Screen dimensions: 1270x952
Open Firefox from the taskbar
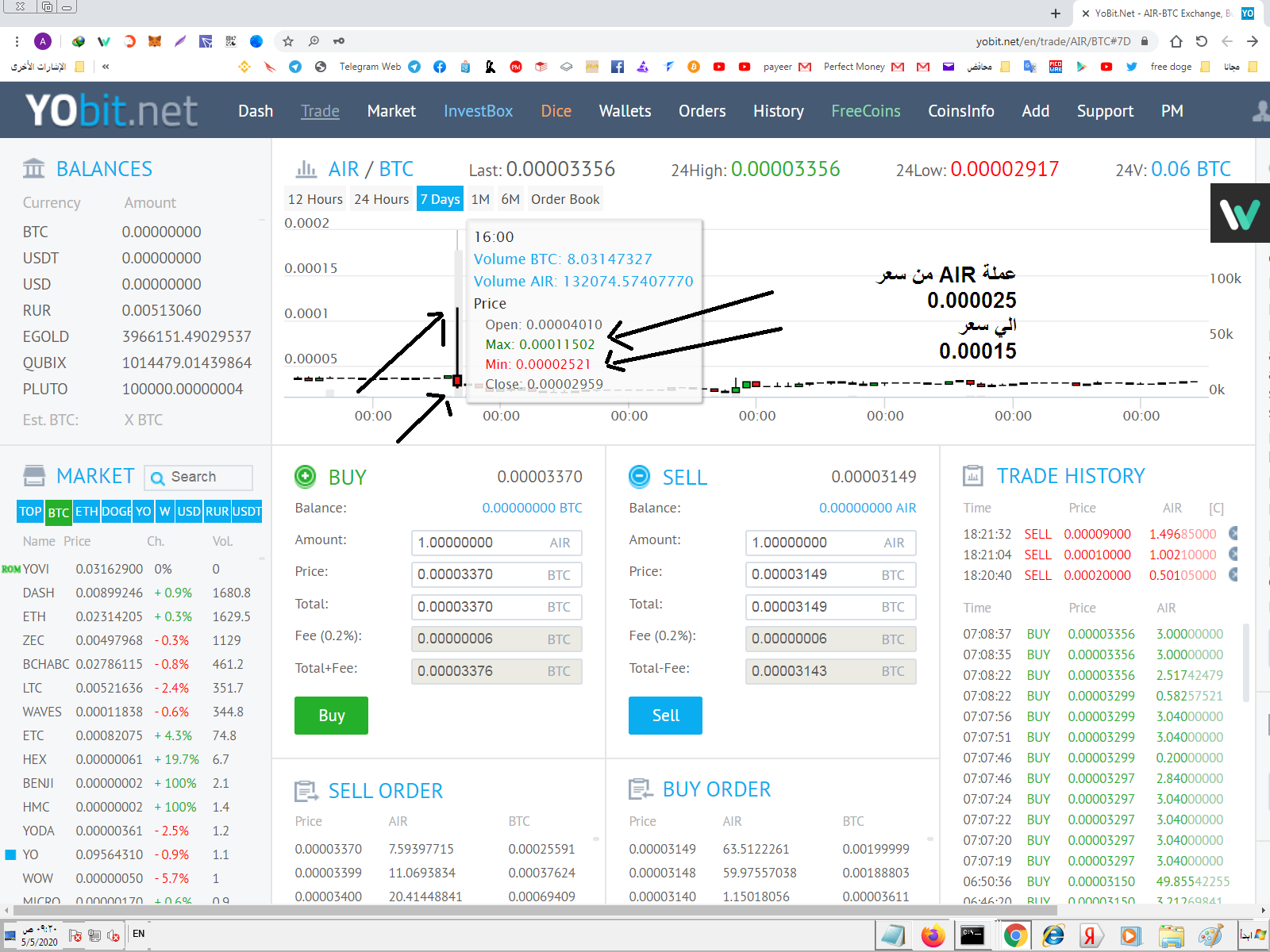pyautogui.click(x=933, y=935)
